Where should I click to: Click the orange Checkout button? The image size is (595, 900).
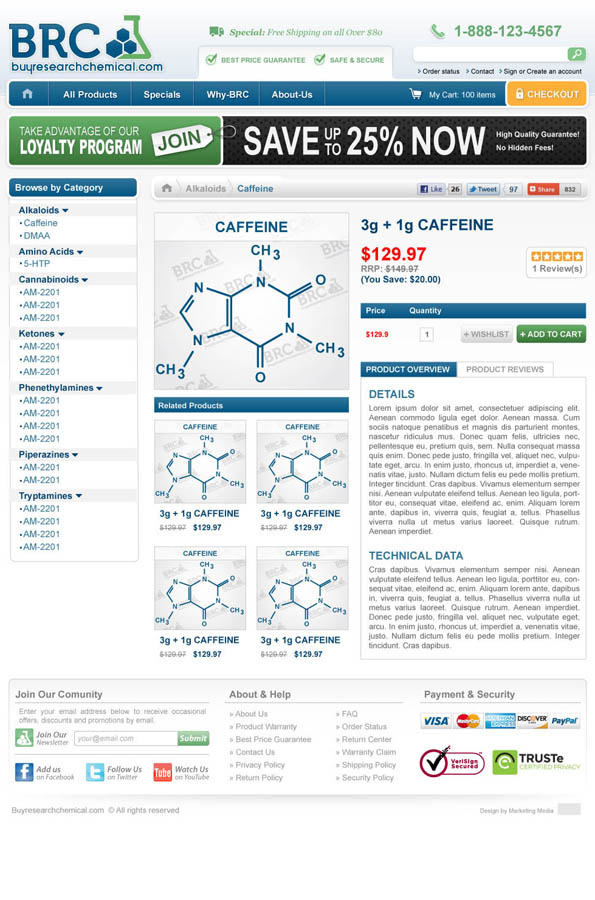point(546,94)
